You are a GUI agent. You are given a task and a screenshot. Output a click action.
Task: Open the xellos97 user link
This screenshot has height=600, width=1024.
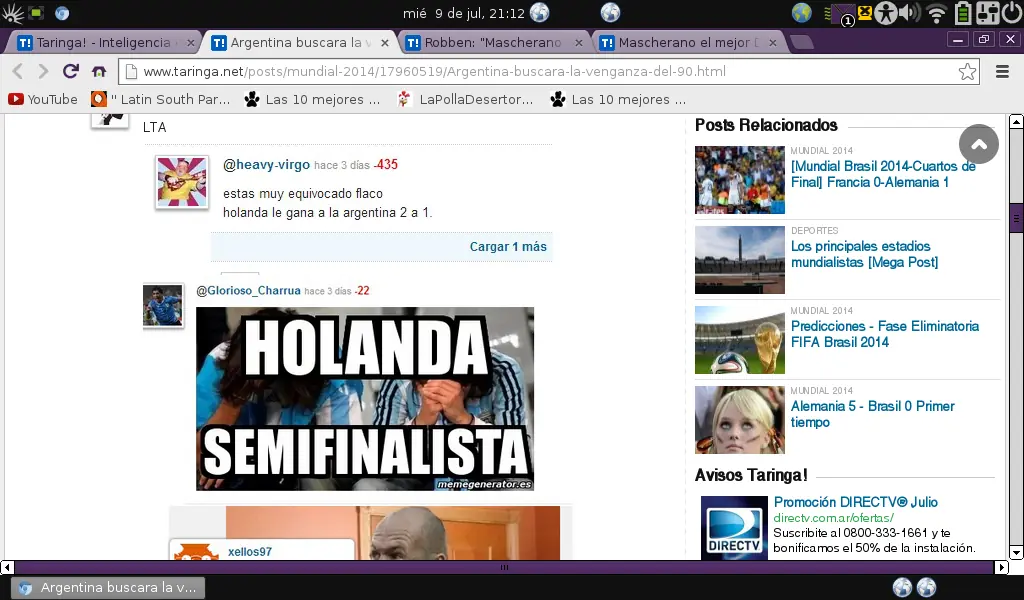coord(249,552)
